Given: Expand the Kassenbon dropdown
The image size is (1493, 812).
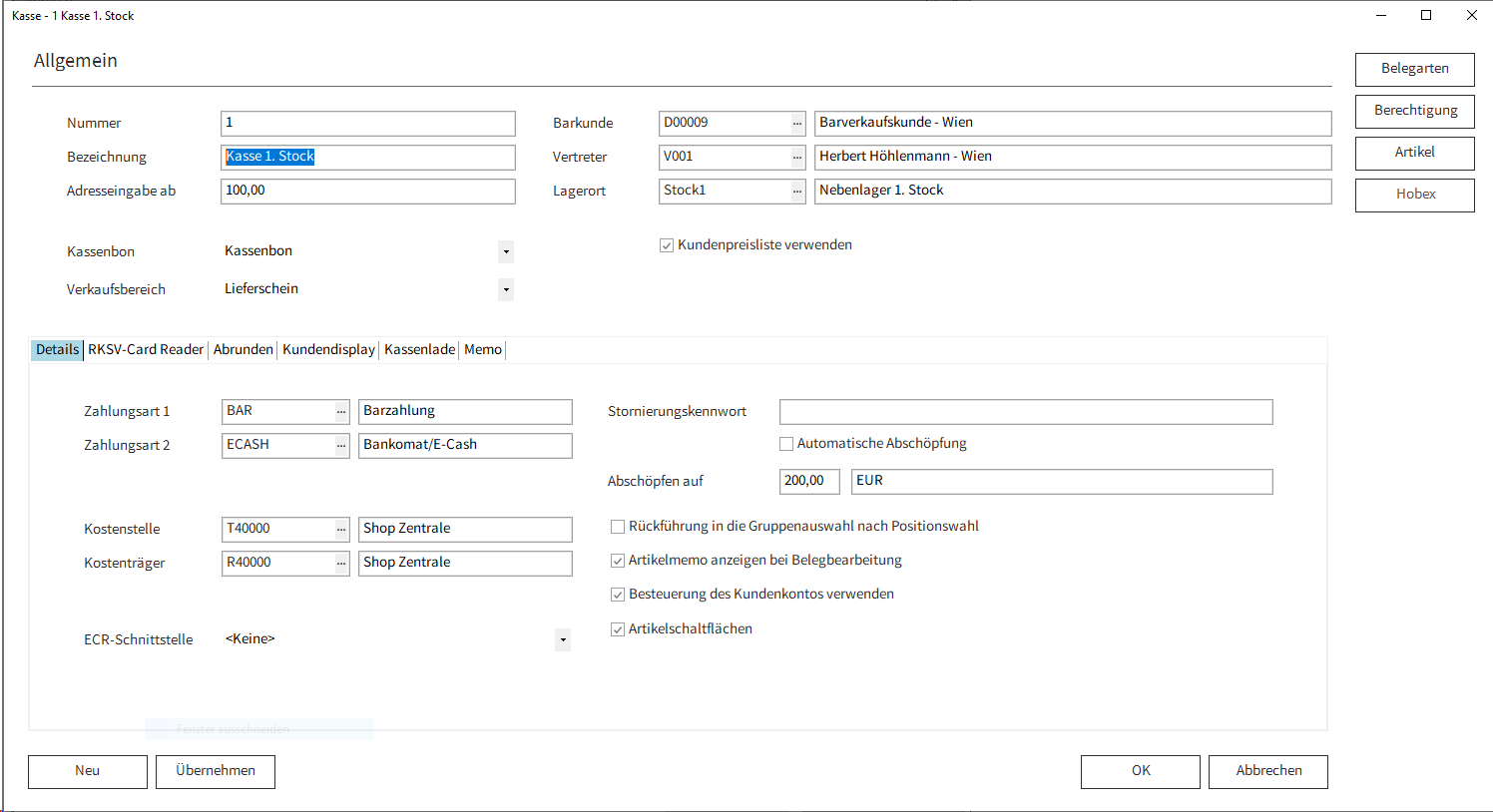Looking at the screenshot, I should (506, 252).
